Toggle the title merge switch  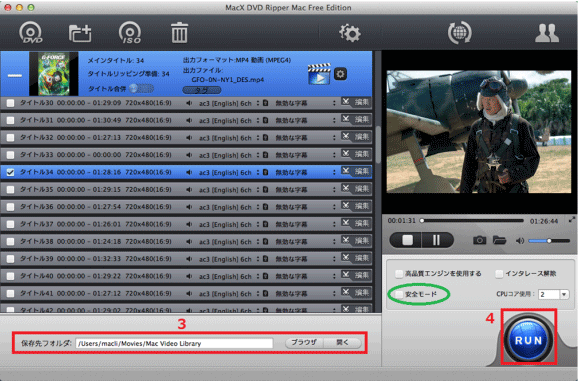(141, 88)
